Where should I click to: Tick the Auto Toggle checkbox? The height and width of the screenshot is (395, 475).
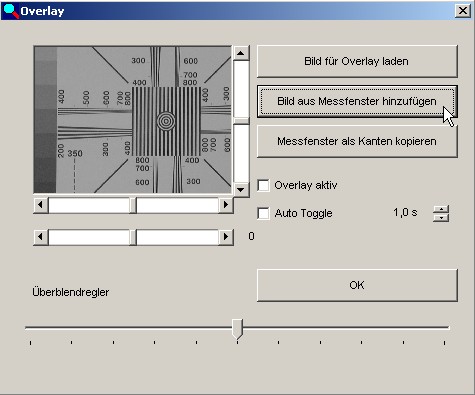263,213
